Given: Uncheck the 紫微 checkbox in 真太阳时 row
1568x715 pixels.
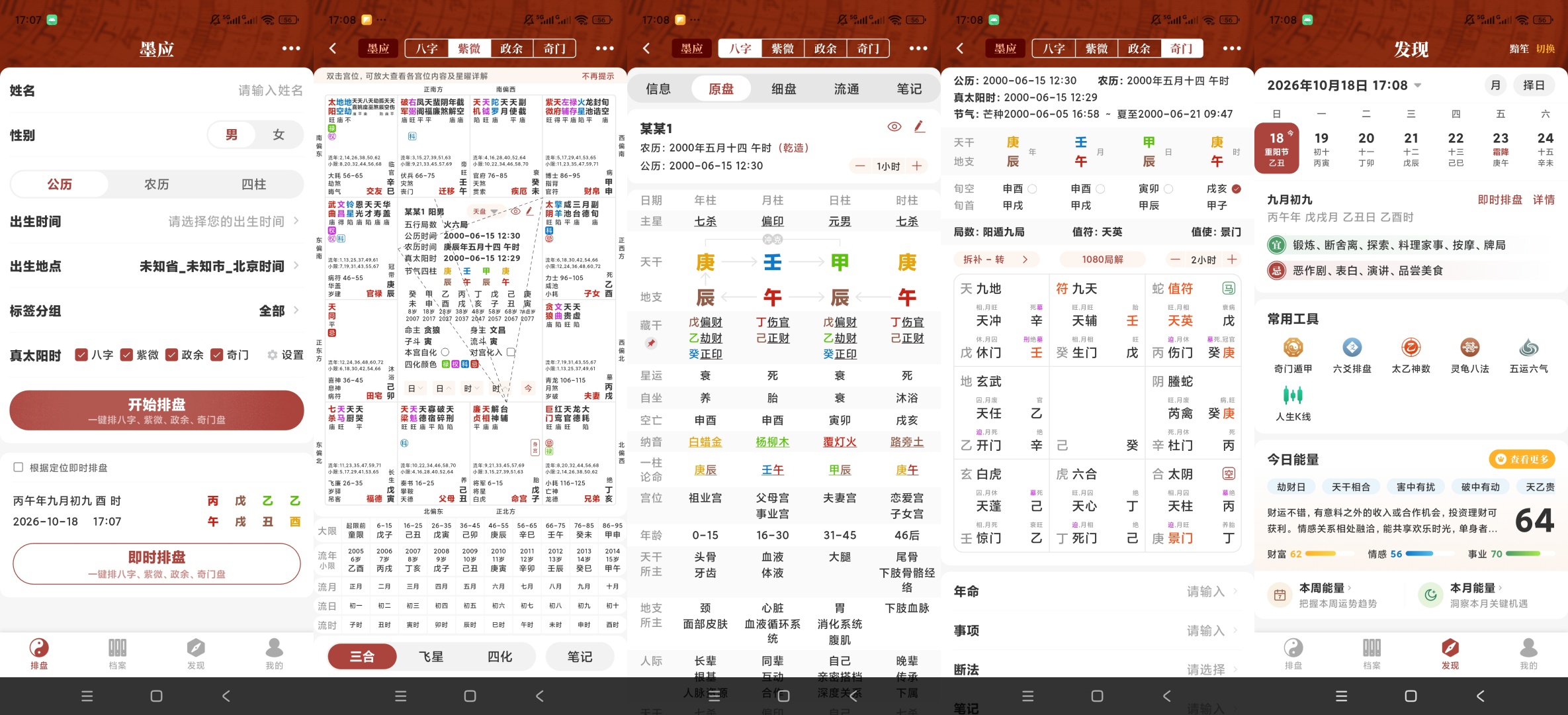Looking at the screenshot, I should point(126,355).
